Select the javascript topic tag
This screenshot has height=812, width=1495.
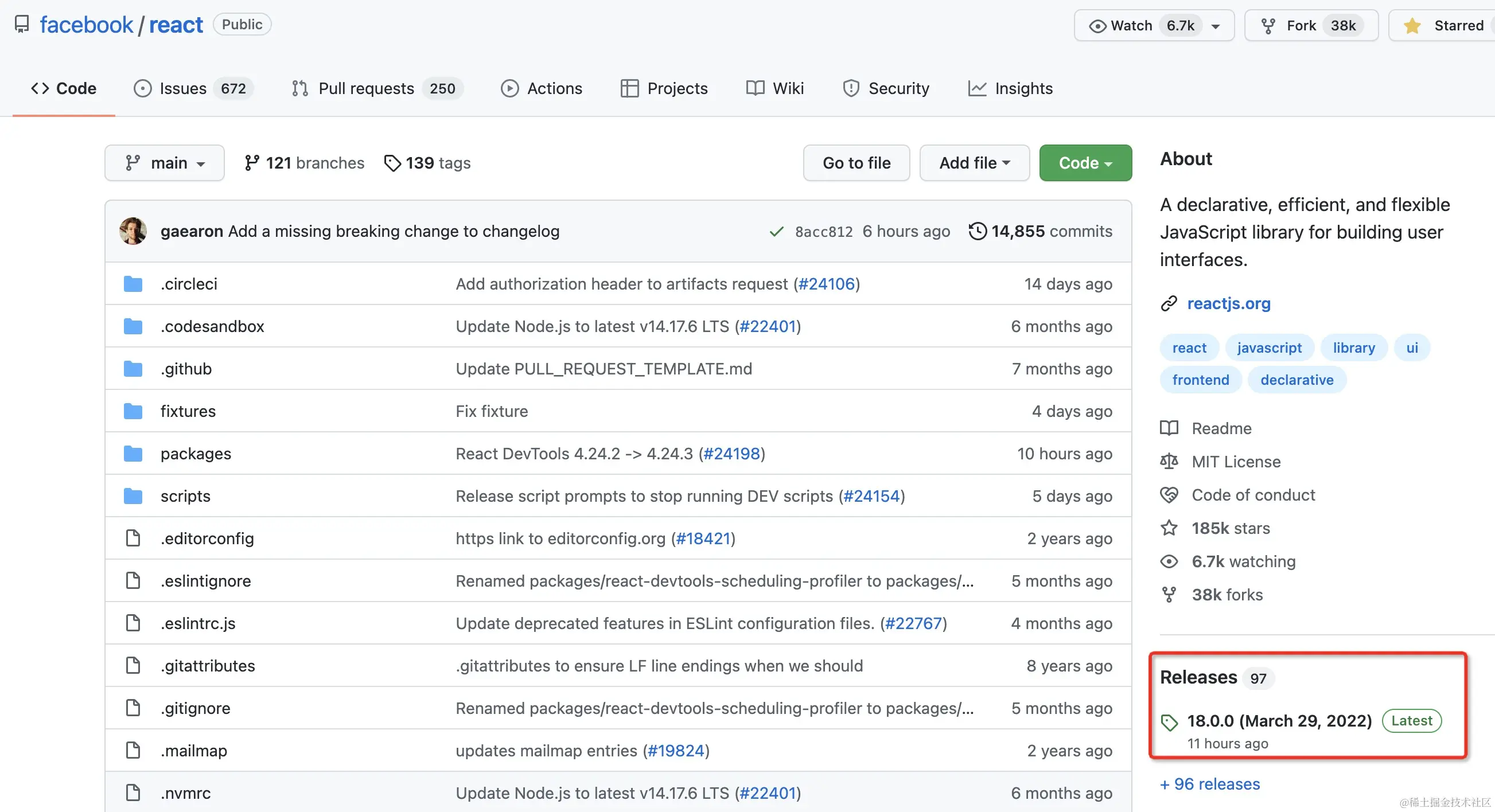tap(1269, 348)
